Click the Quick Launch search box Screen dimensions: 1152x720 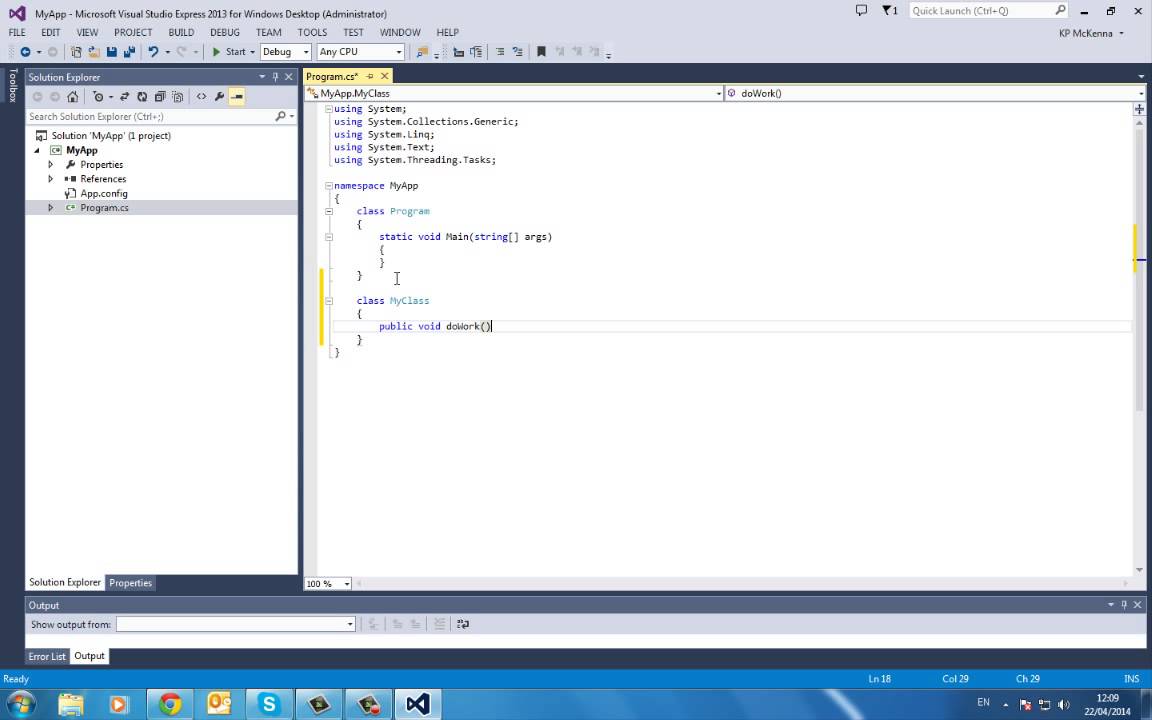tap(988, 10)
